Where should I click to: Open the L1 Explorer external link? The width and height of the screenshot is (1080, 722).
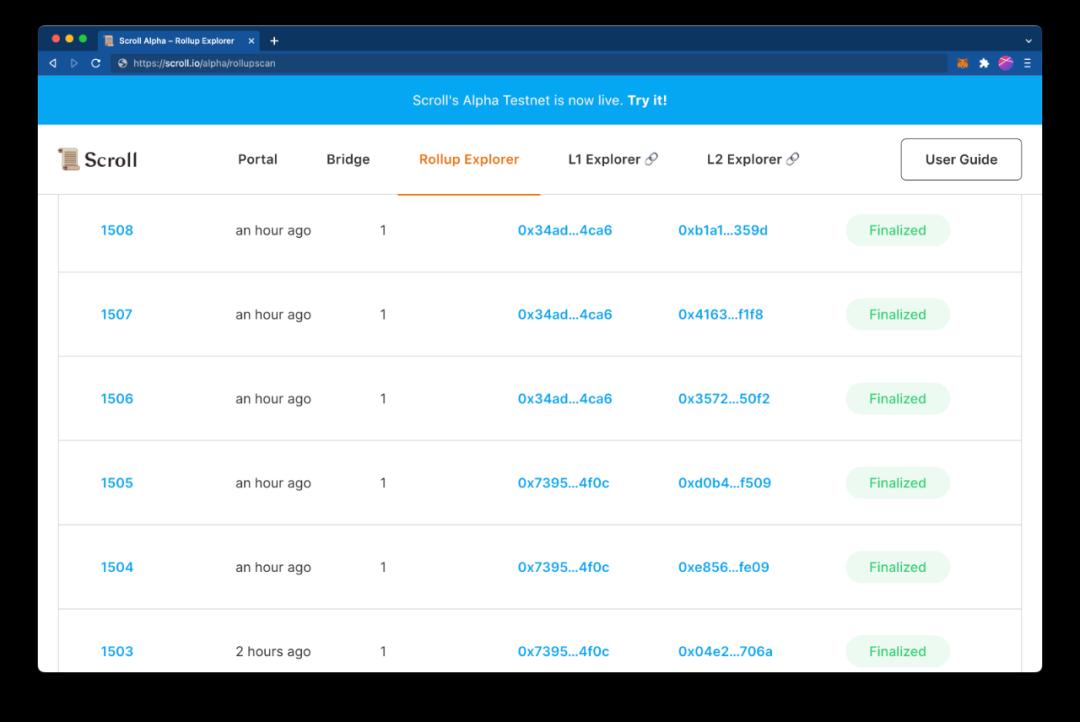pos(613,159)
